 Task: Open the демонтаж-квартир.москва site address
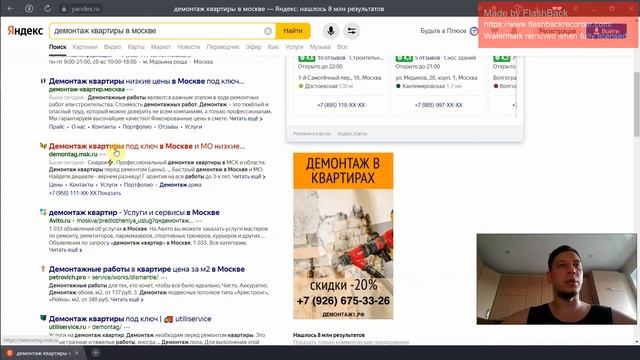coord(87,89)
